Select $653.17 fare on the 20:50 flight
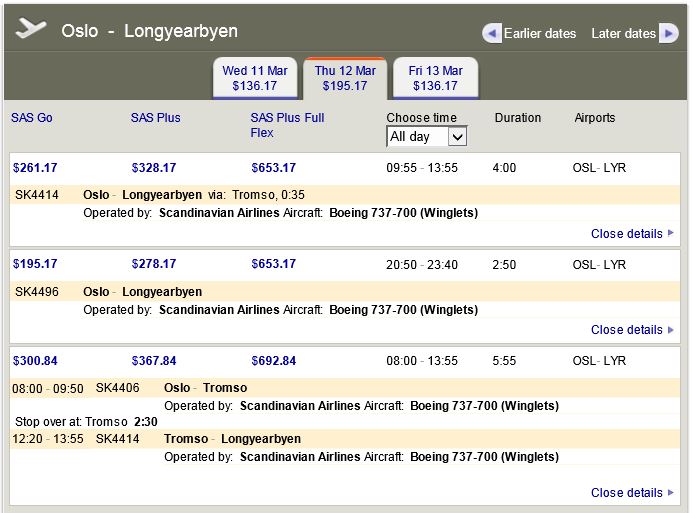The height and width of the screenshot is (513, 693). [x=274, y=264]
